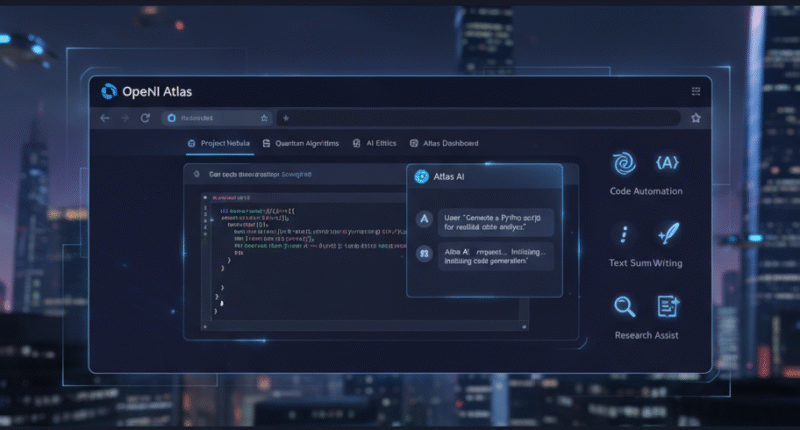This screenshot has width=800, height=430.
Task: Reload the page with the refresh icon
Action: [x=146, y=118]
